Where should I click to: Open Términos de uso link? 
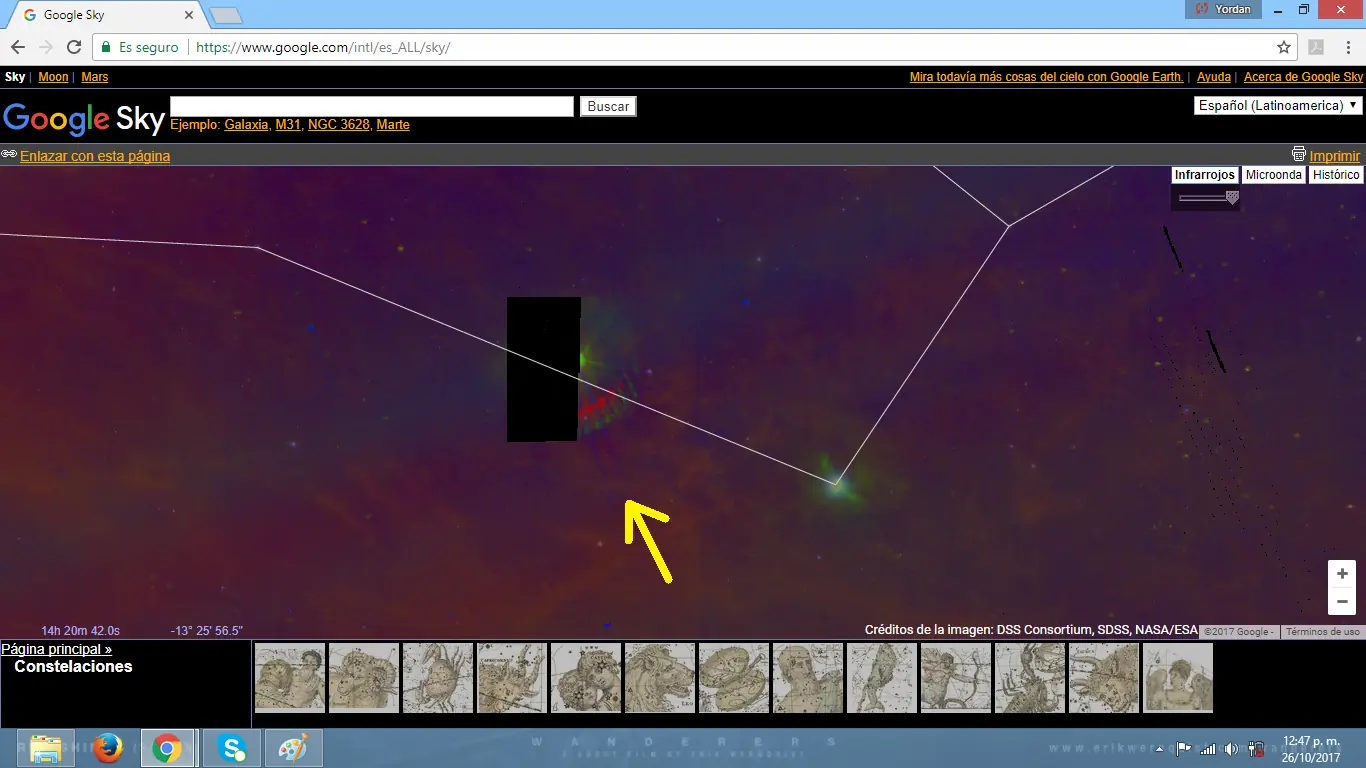click(1322, 632)
